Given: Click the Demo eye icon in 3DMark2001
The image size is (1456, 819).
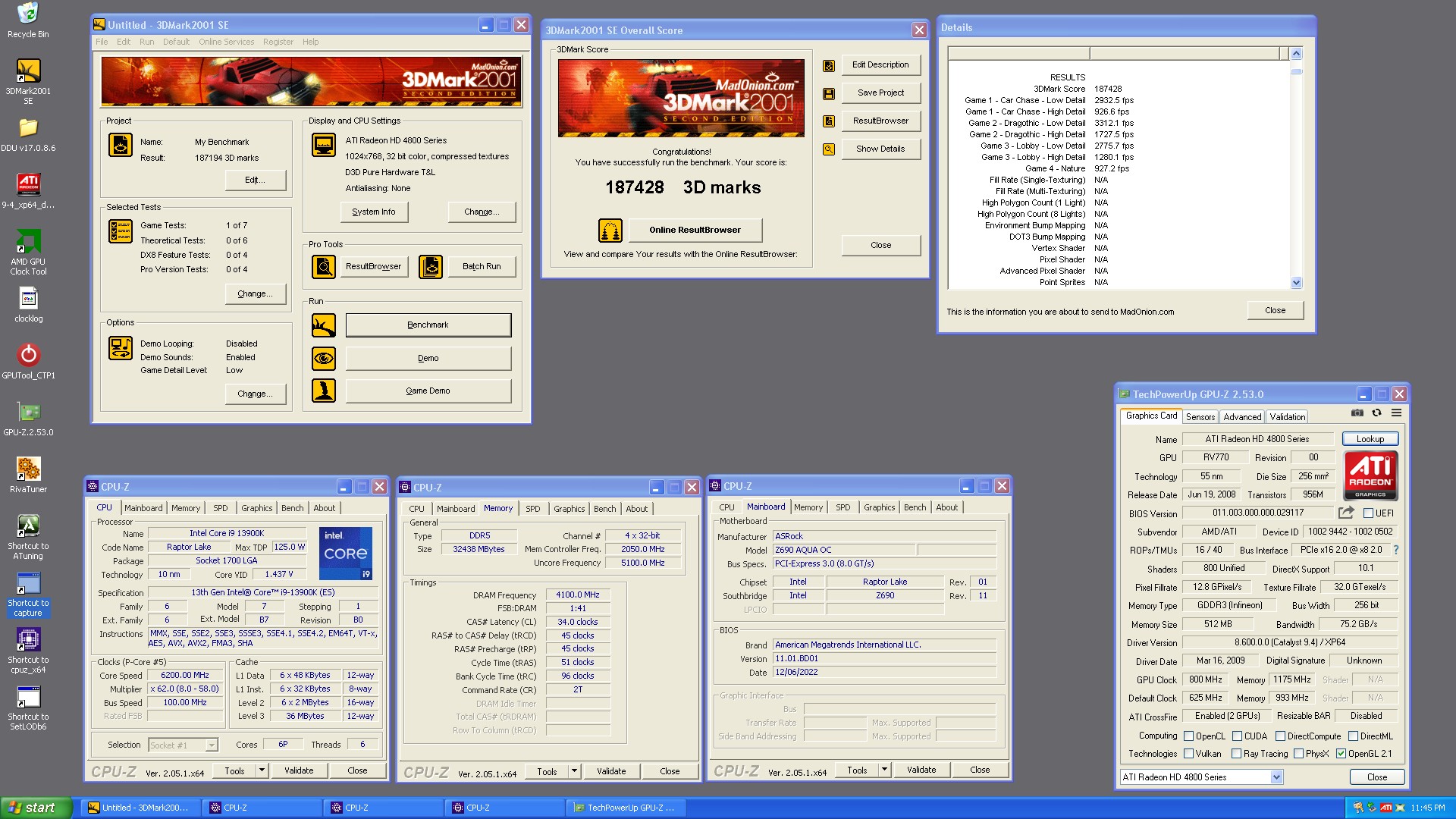Looking at the screenshot, I should 324,358.
